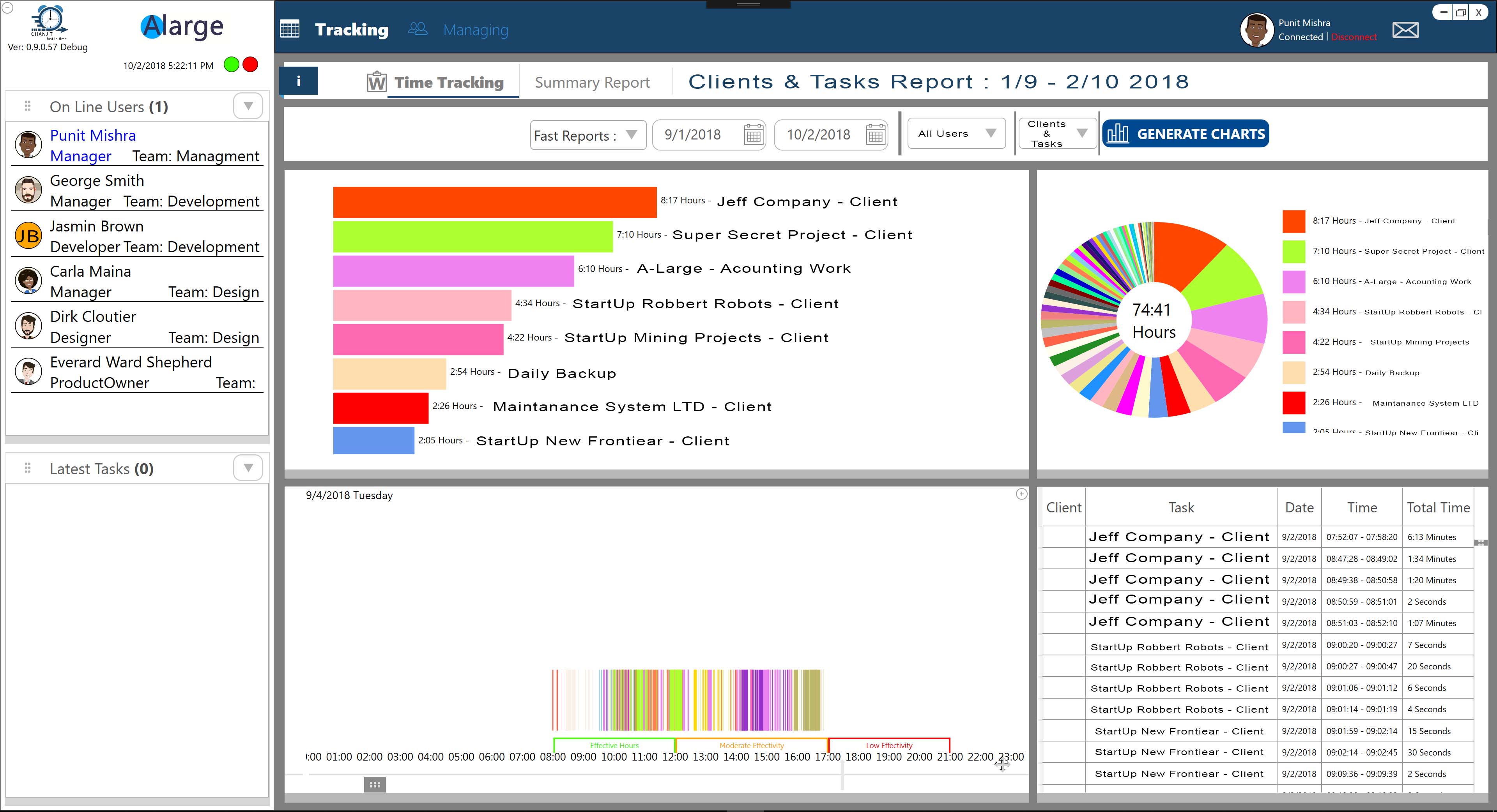Click plus icon on timeline panel
Image resolution: width=1497 pixels, height=812 pixels.
1021,494
